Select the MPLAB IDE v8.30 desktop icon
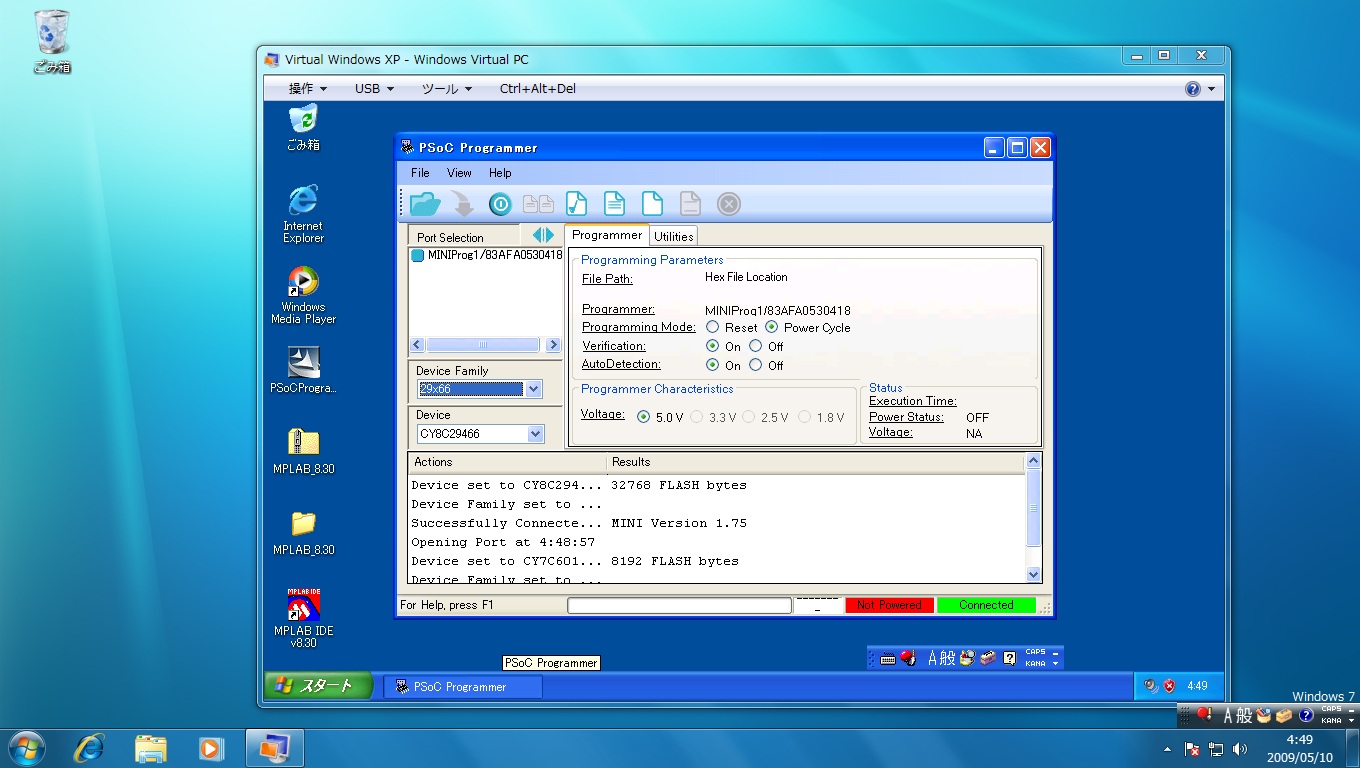Image resolution: width=1360 pixels, height=768 pixels. tap(303, 618)
